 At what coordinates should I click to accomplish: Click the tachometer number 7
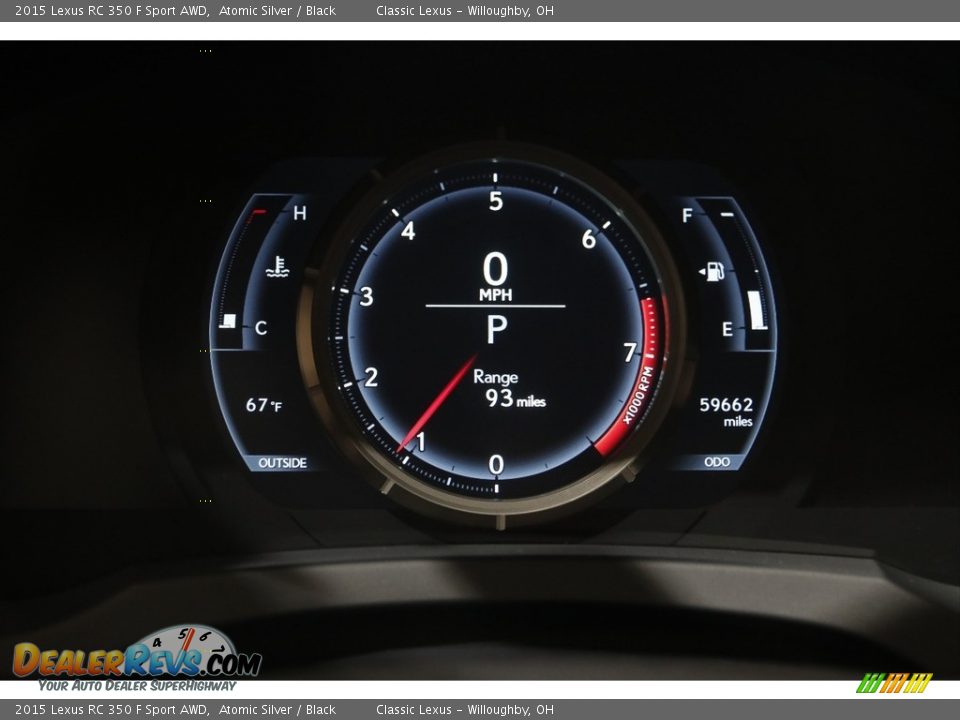pos(630,353)
